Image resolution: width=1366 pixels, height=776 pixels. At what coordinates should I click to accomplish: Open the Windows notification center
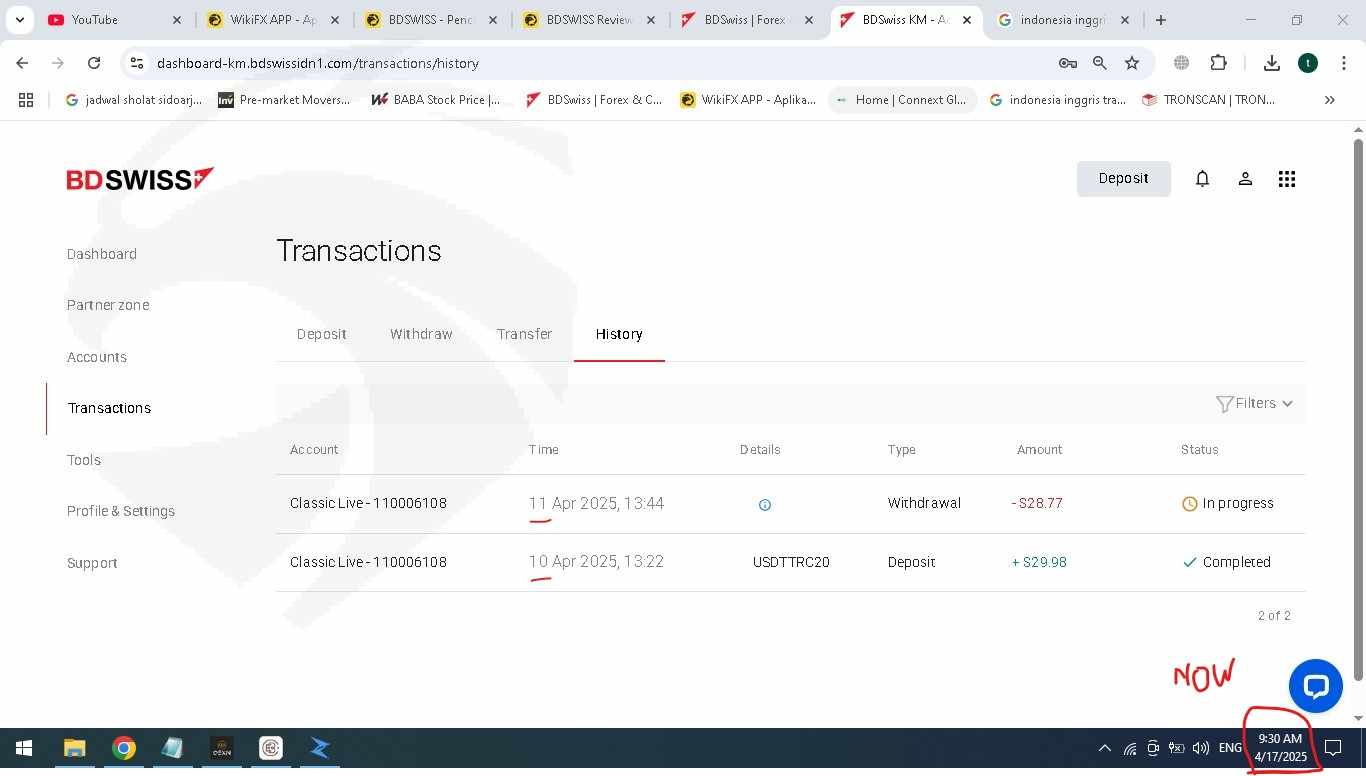[x=1333, y=748]
